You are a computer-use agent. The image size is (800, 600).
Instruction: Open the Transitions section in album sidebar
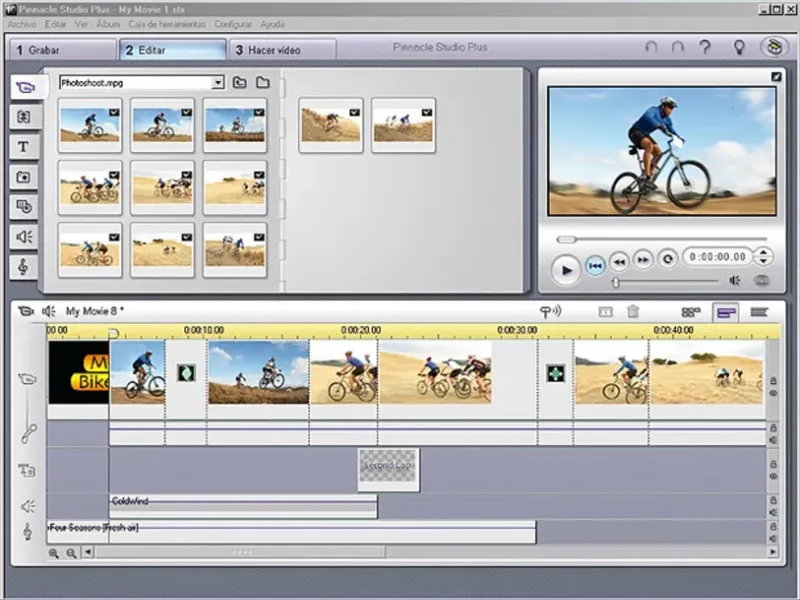[x=23, y=116]
